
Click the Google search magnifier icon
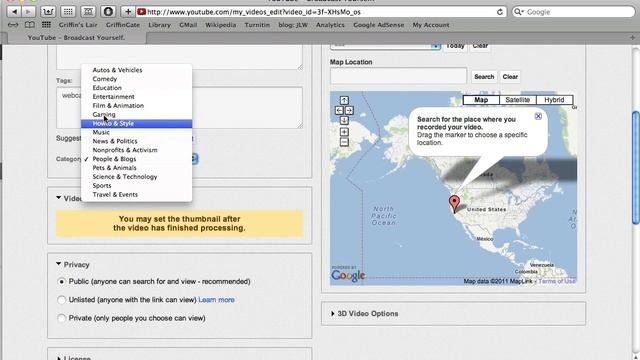coord(519,12)
